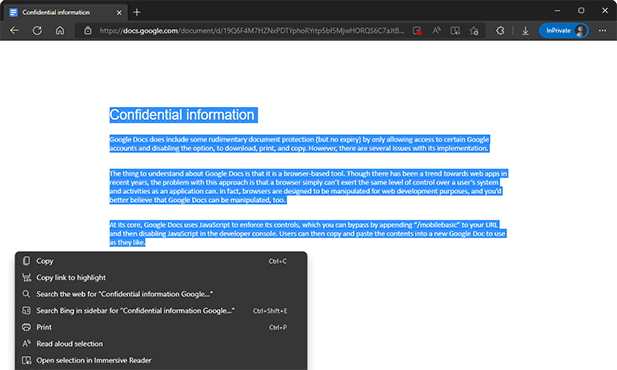View site information via the lock icon
The width and height of the screenshot is (617, 370).
click(x=88, y=31)
